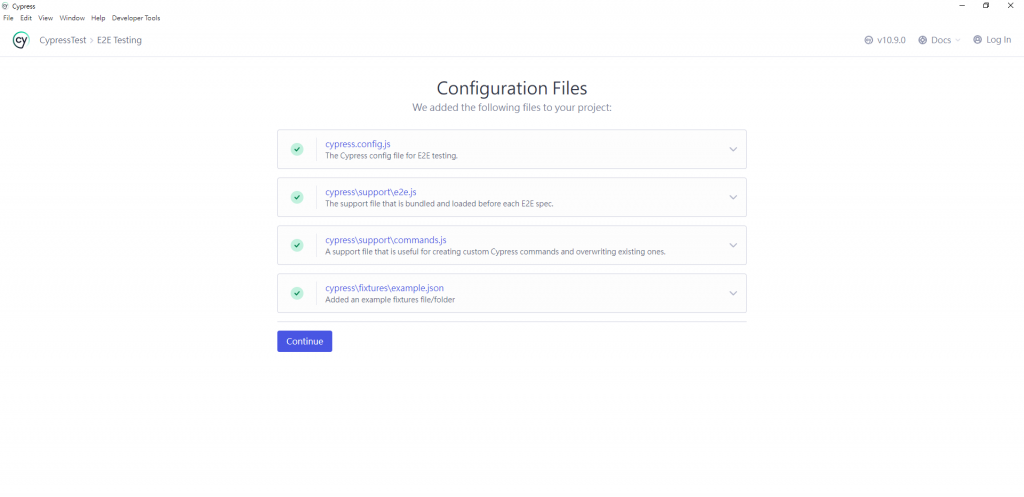Click the version badge icon beside v10.9.0

[x=869, y=40]
